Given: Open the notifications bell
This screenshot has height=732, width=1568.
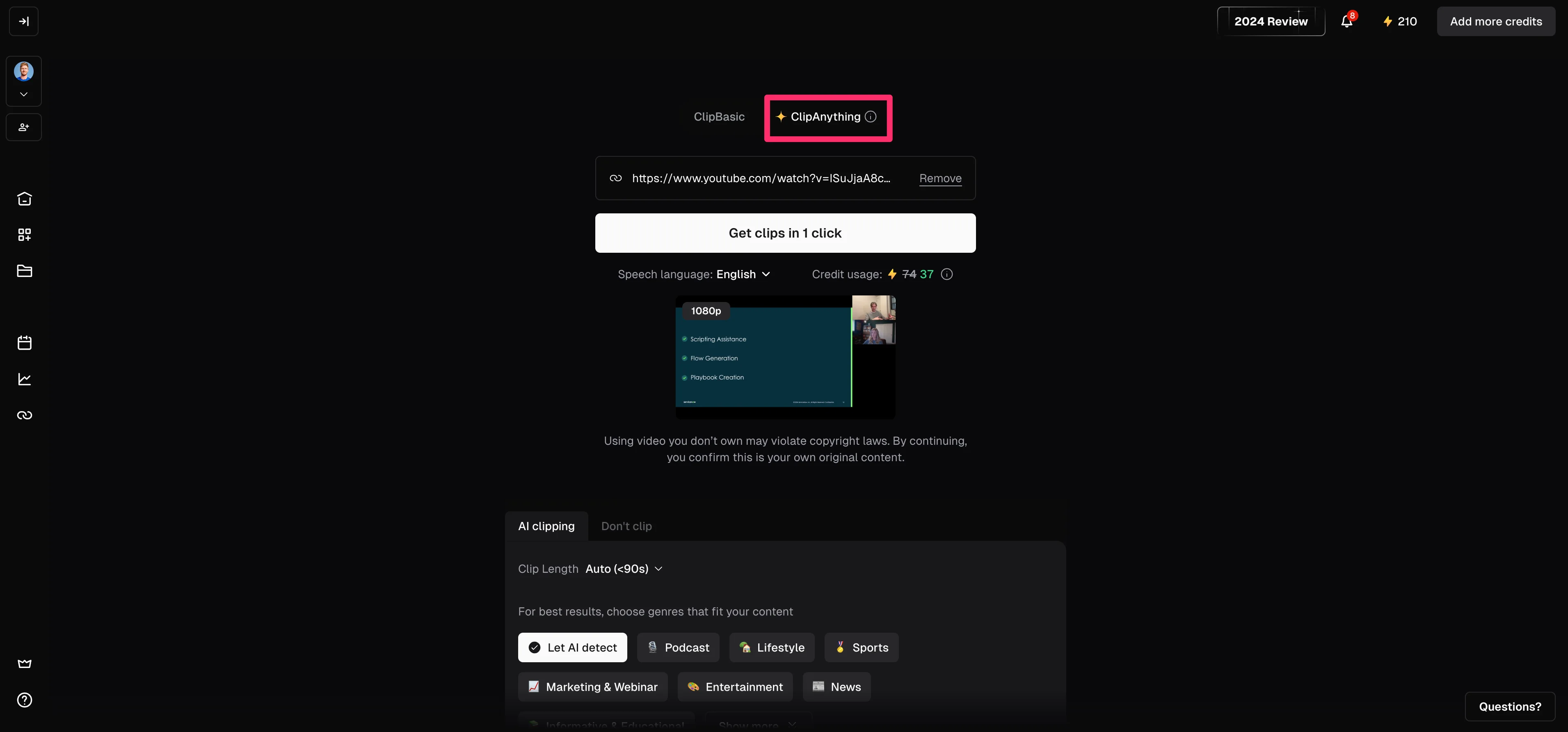Looking at the screenshot, I should pyautogui.click(x=1347, y=21).
